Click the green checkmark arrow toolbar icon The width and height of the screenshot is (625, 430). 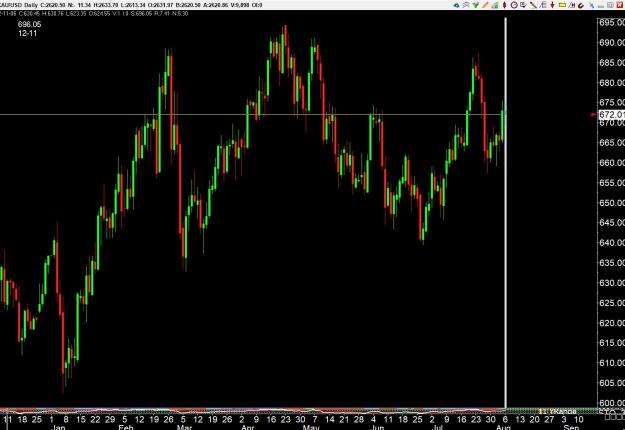click(476, 5)
